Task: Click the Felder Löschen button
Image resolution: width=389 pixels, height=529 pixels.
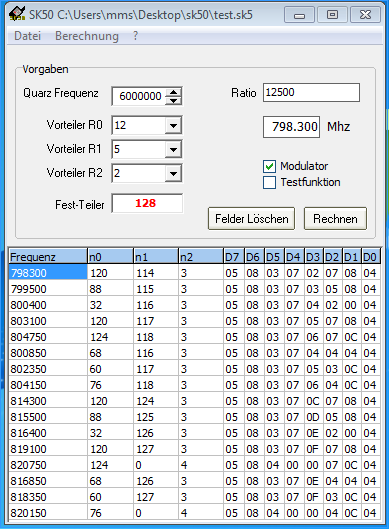Action: tap(251, 219)
